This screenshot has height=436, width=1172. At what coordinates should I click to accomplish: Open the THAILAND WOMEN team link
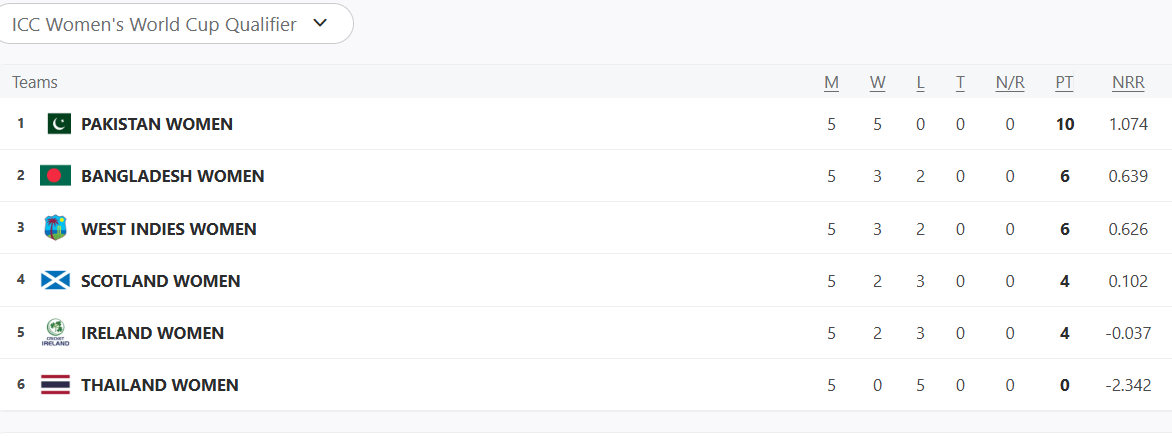(160, 385)
